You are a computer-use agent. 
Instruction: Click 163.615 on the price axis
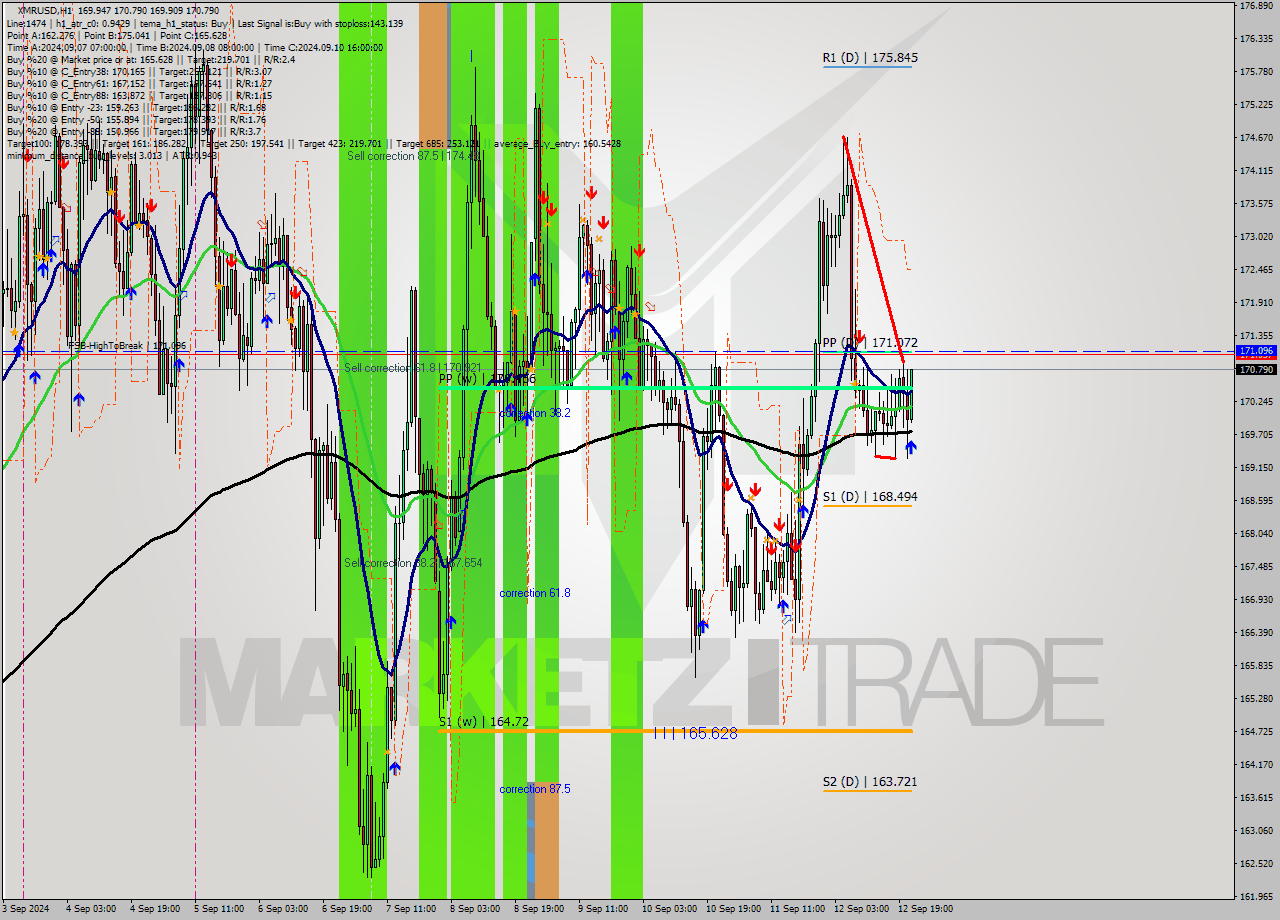click(1256, 798)
